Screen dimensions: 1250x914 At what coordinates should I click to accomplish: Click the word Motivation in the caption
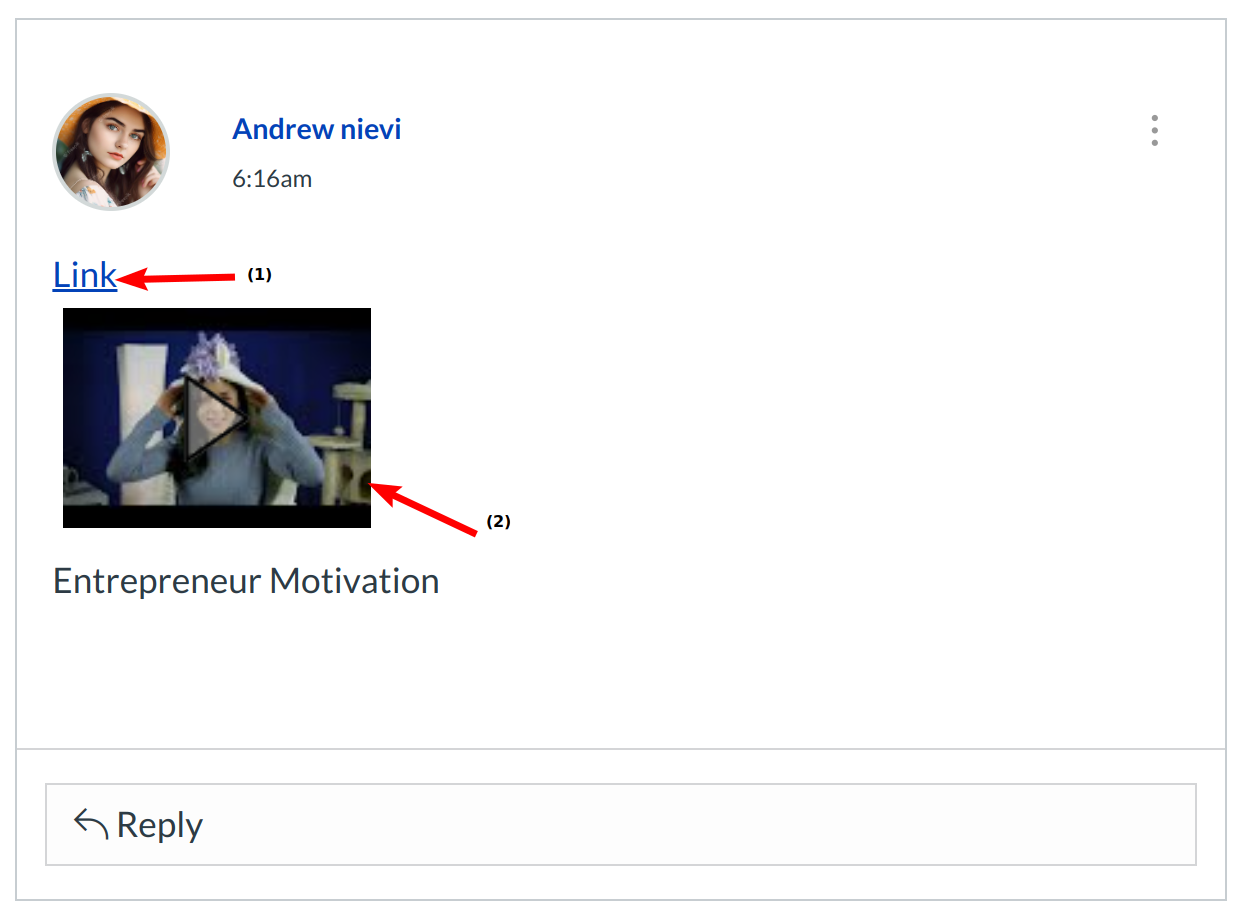[354, 581]
